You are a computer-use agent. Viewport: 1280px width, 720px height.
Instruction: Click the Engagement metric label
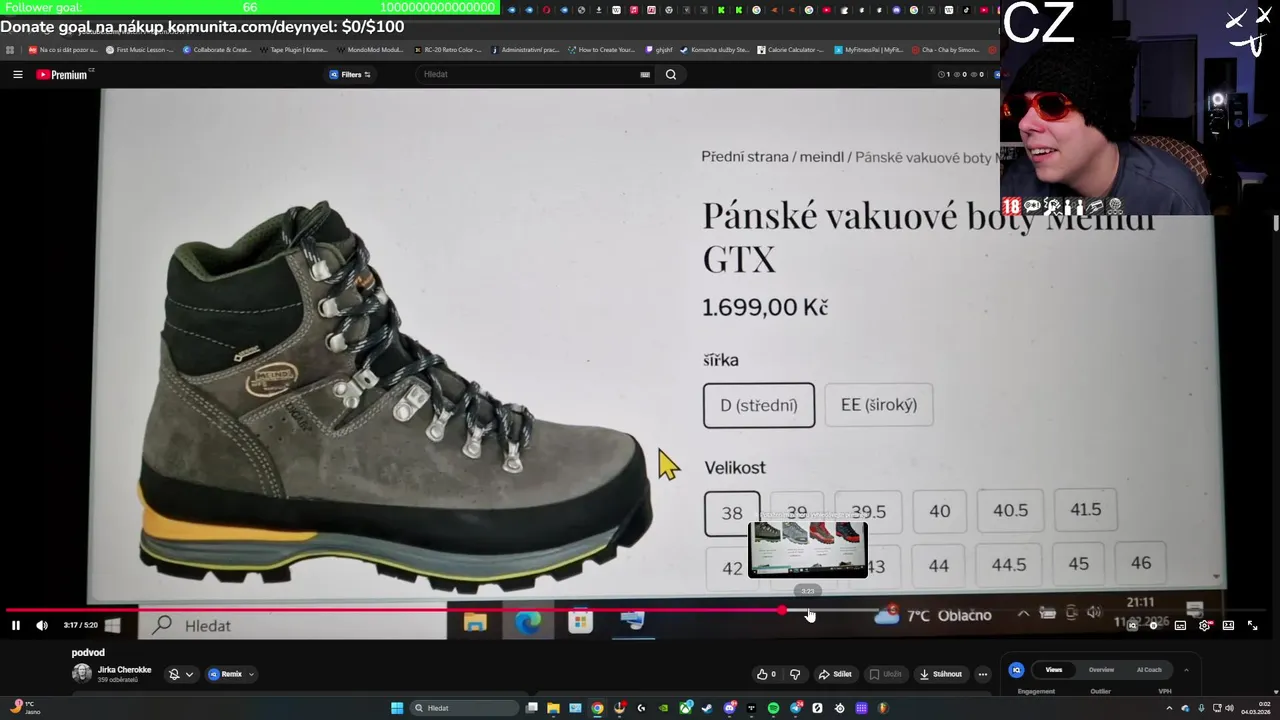[x=1036, y=691]
